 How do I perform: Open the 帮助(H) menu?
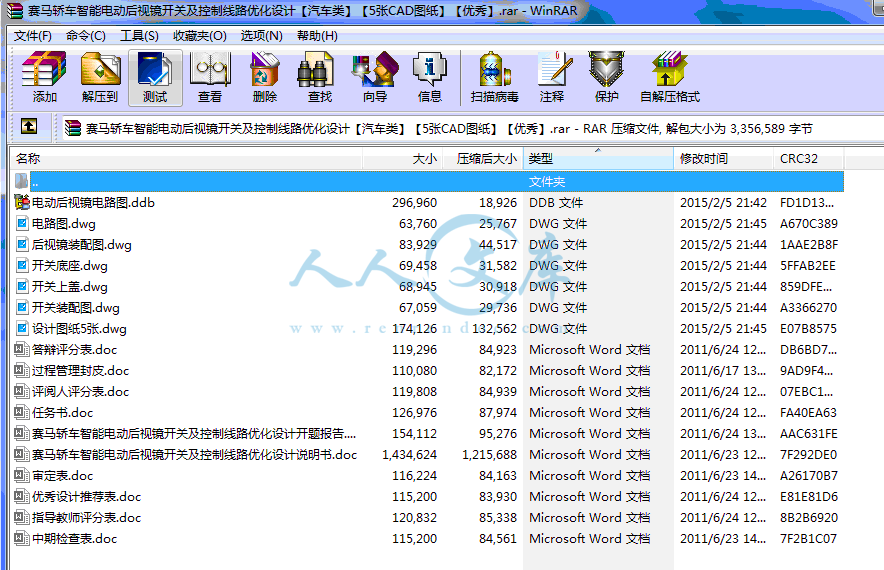tap(317, 36)
